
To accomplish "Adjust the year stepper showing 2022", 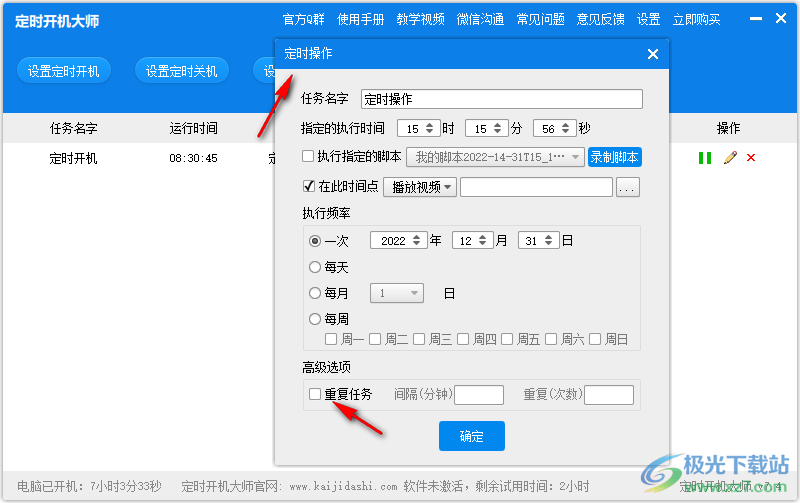I will pos(416,240).
